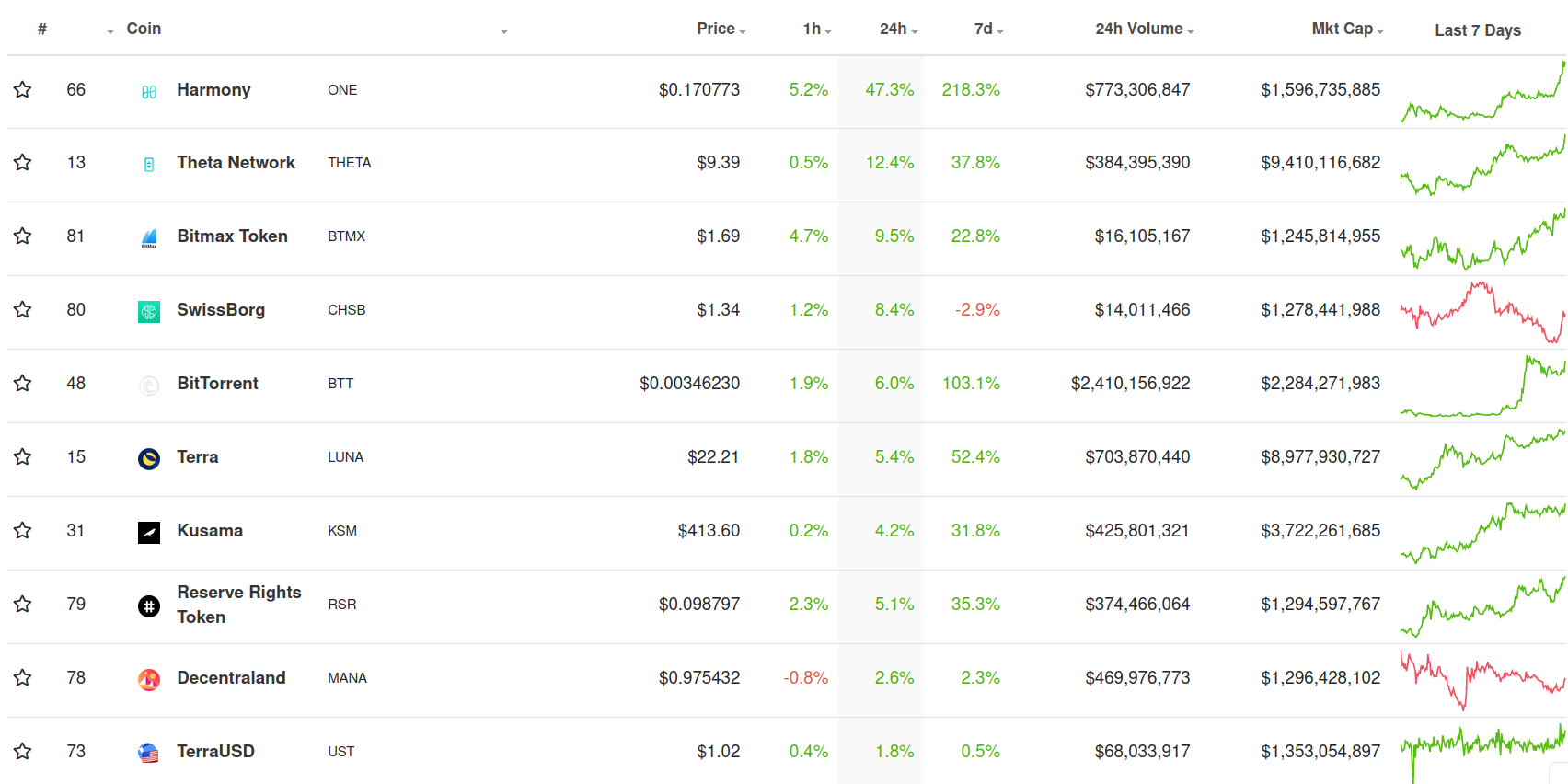The height and width of the screenshot is (784, 1568).
Task: Mark Kusama as favorite with star
Action: (23, 530)
